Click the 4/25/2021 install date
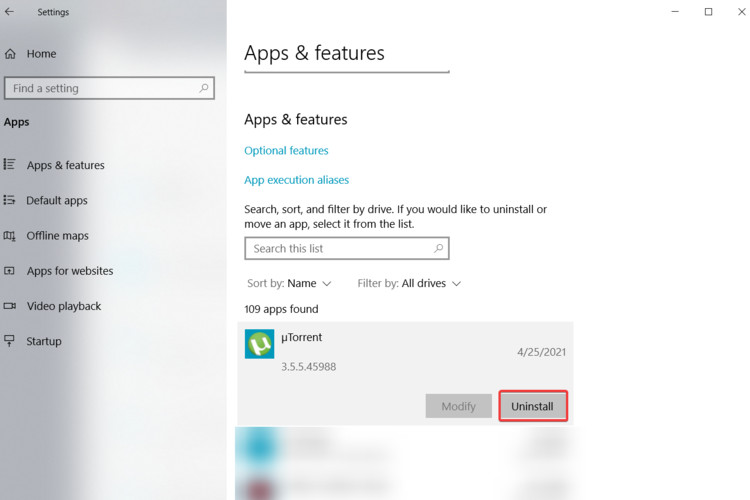Image resolution: width=750 pixels, height=500 pixels. pos(541,352)
